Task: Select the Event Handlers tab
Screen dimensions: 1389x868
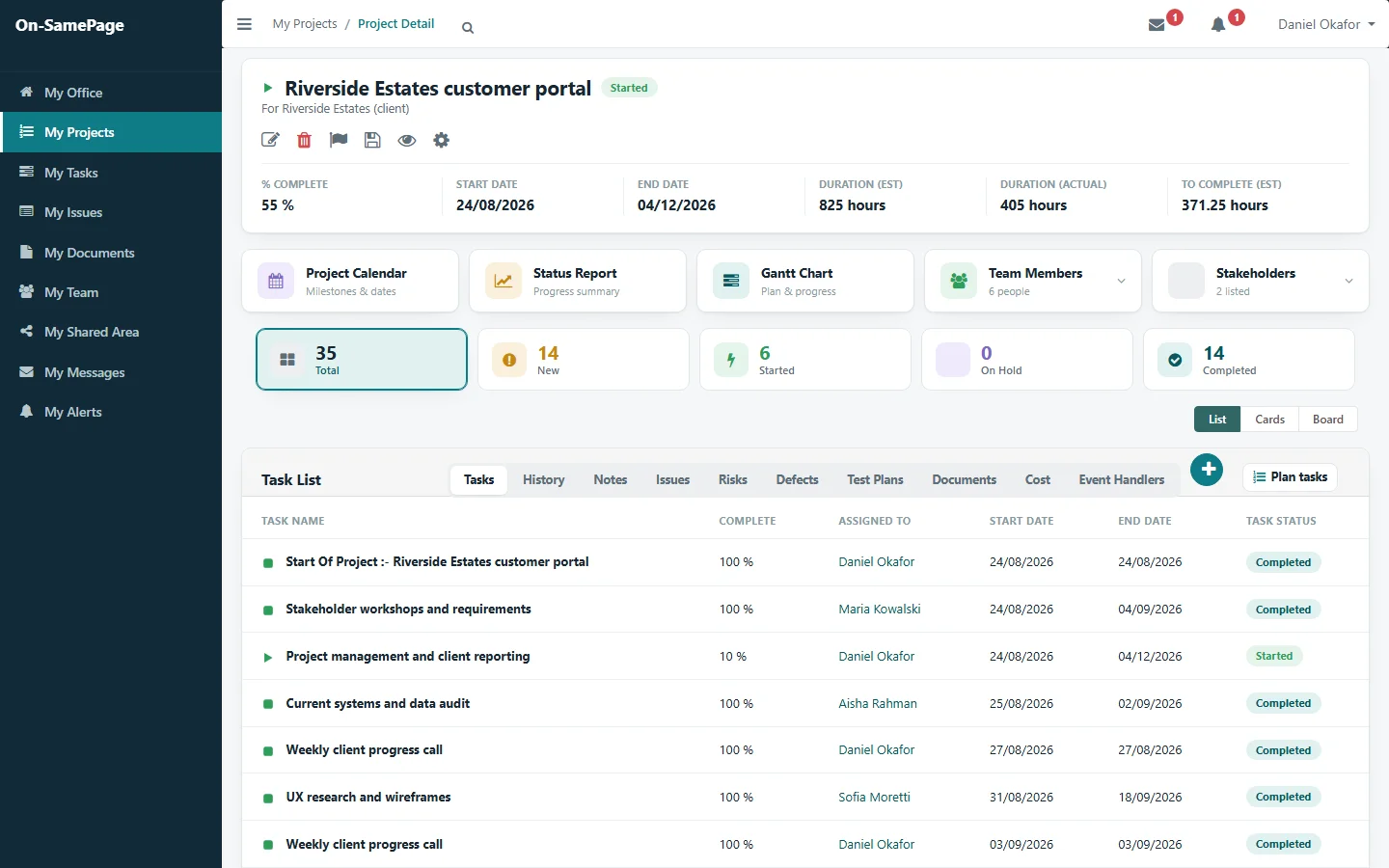Action: click(x=1122, y=479)
